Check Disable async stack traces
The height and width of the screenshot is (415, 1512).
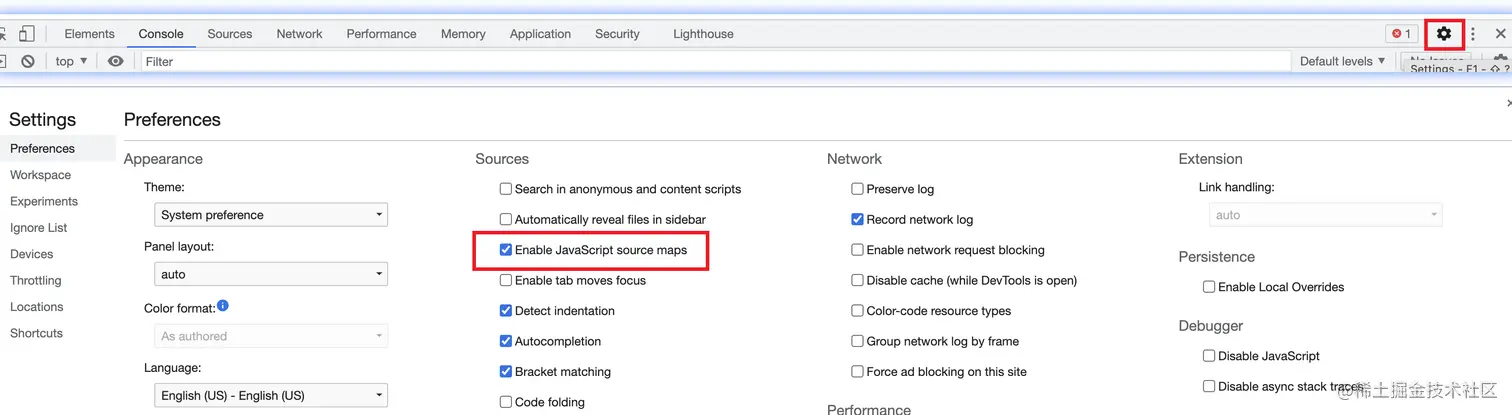(x=1209, y=386)
